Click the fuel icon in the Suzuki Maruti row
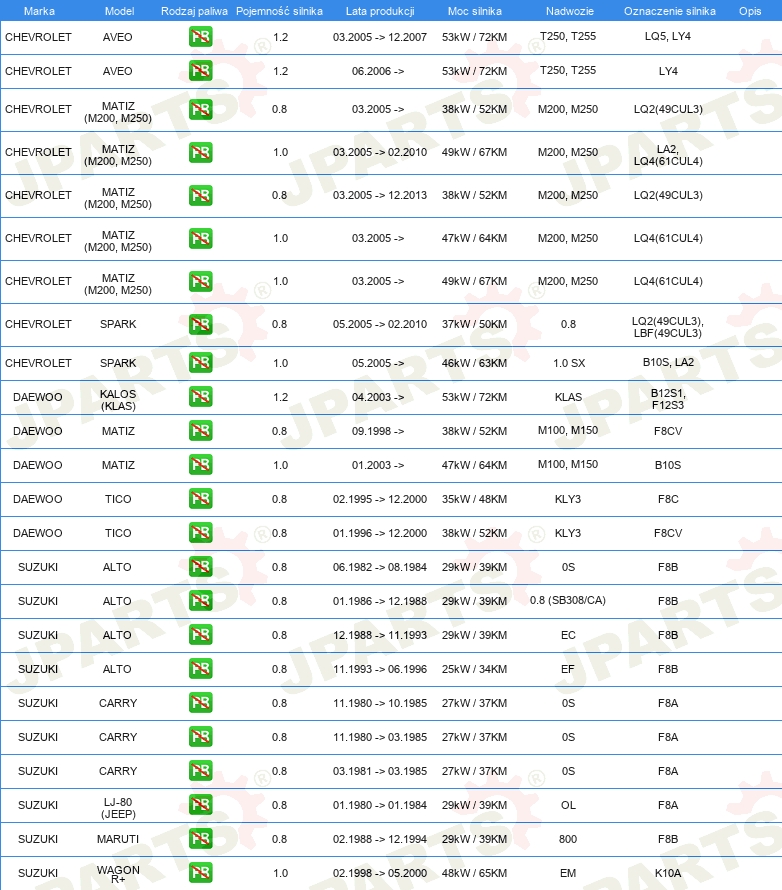Screen dimensions: 782x890 coord(200,839)
